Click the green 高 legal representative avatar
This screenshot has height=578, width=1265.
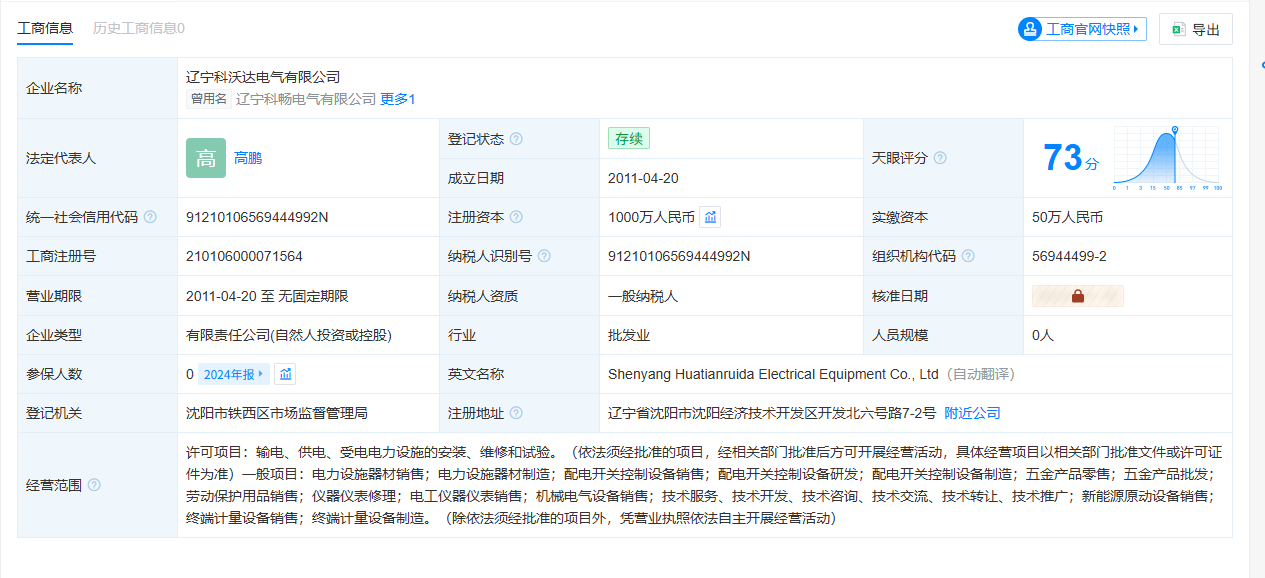(x=206, y=158)
